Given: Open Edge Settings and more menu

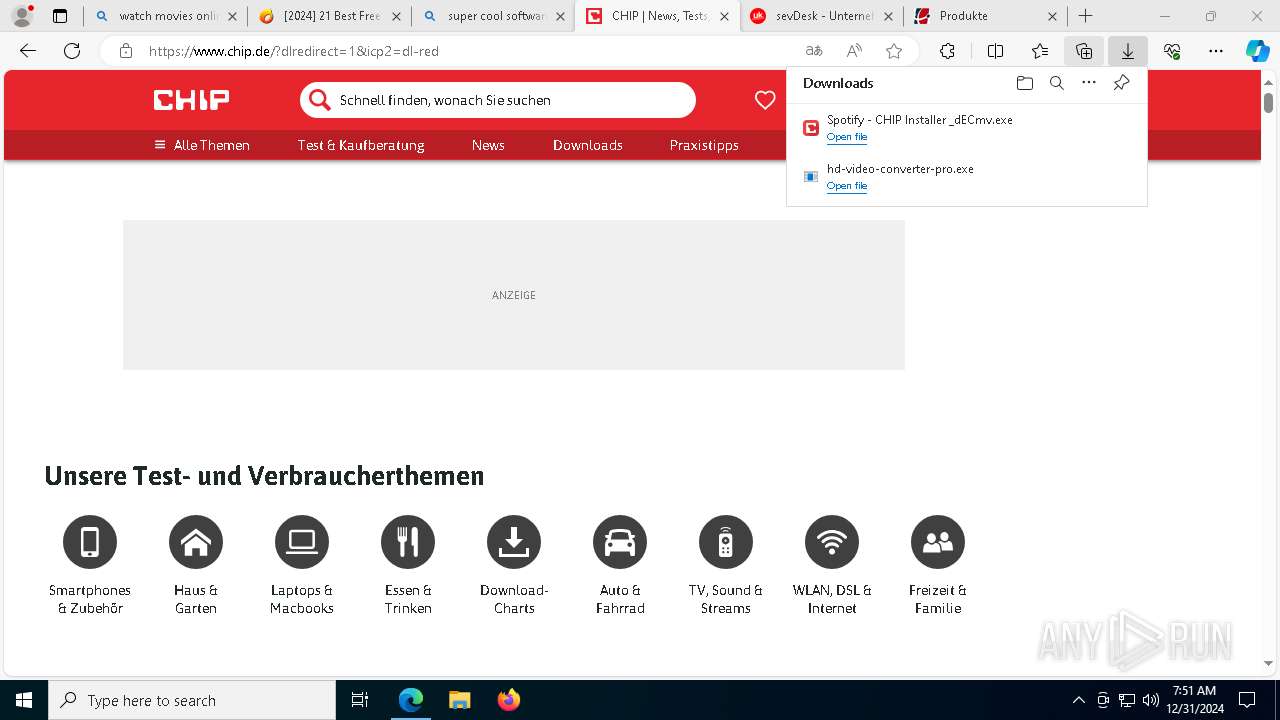Looking at the screenshot, I should (1216, 51).
